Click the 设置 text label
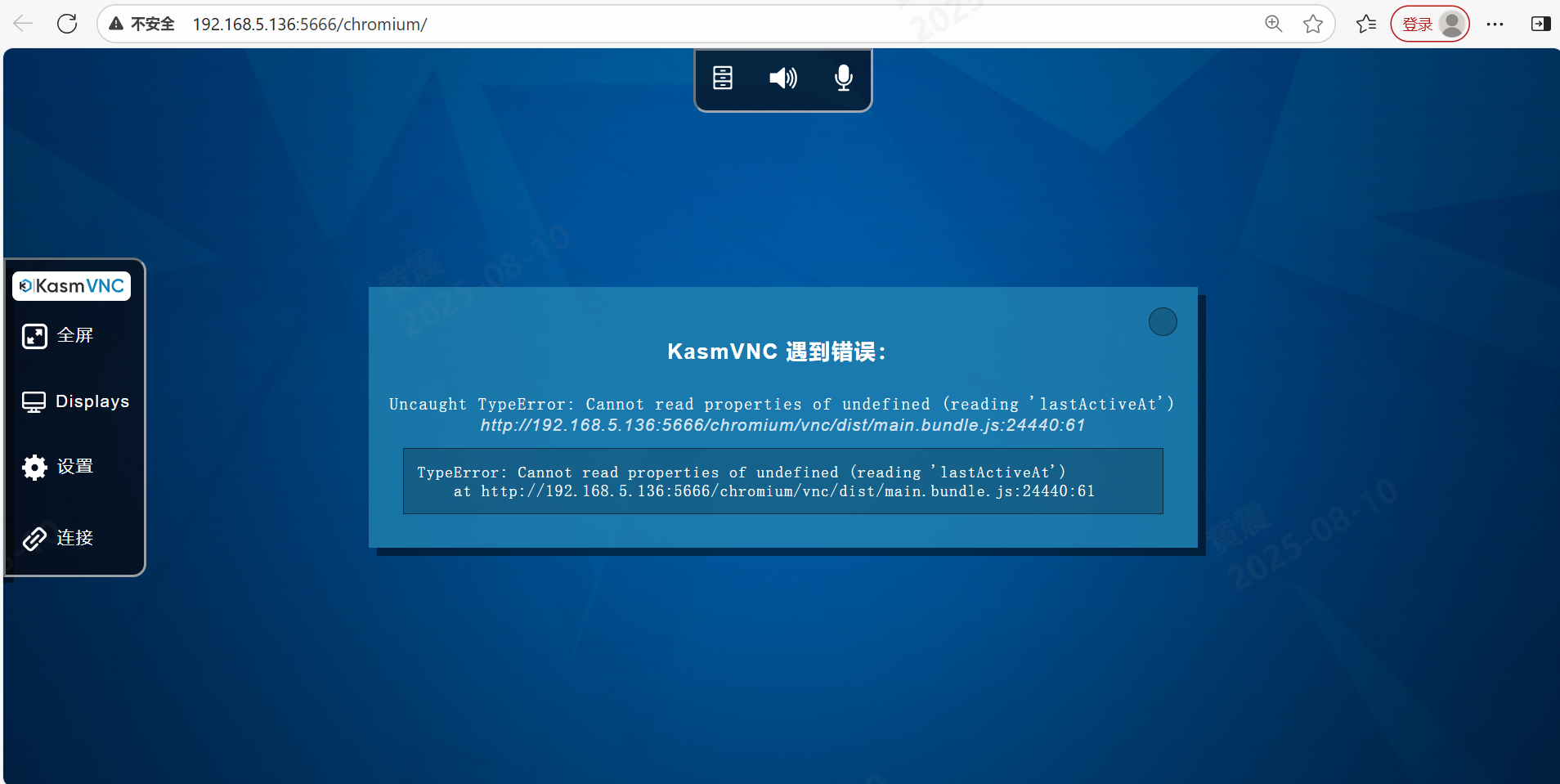The width and height of the screenshot is (1560, 784). coord(75,466)
